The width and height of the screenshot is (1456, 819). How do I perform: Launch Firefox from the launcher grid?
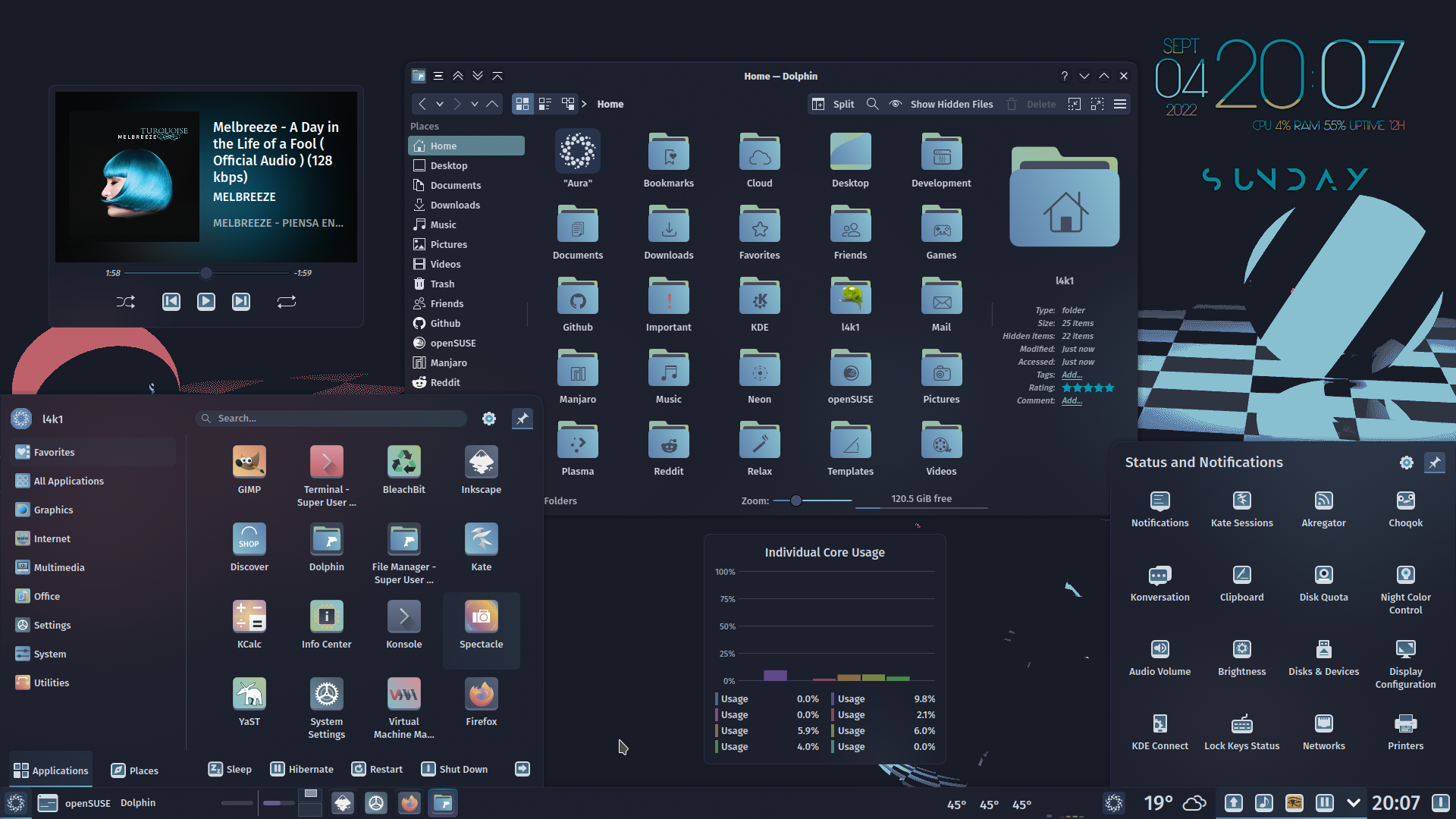pyautogui.click(x=481, y=702)
